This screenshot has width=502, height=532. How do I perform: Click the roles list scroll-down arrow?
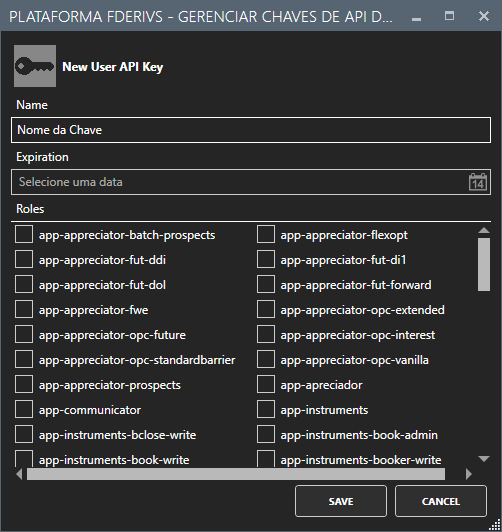(x=484, y=459)
